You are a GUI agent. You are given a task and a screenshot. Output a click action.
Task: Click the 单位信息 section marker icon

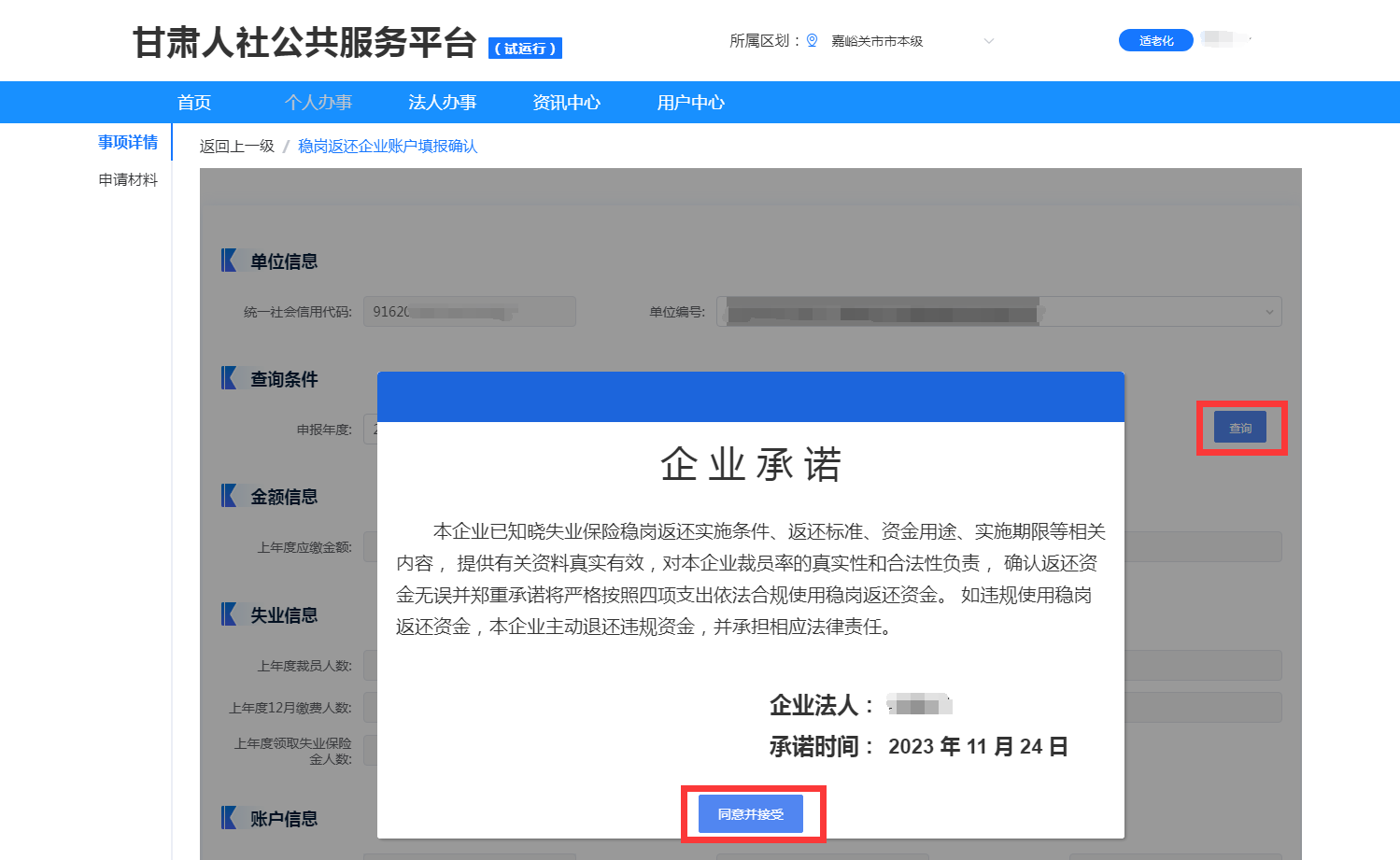point(229,261)
